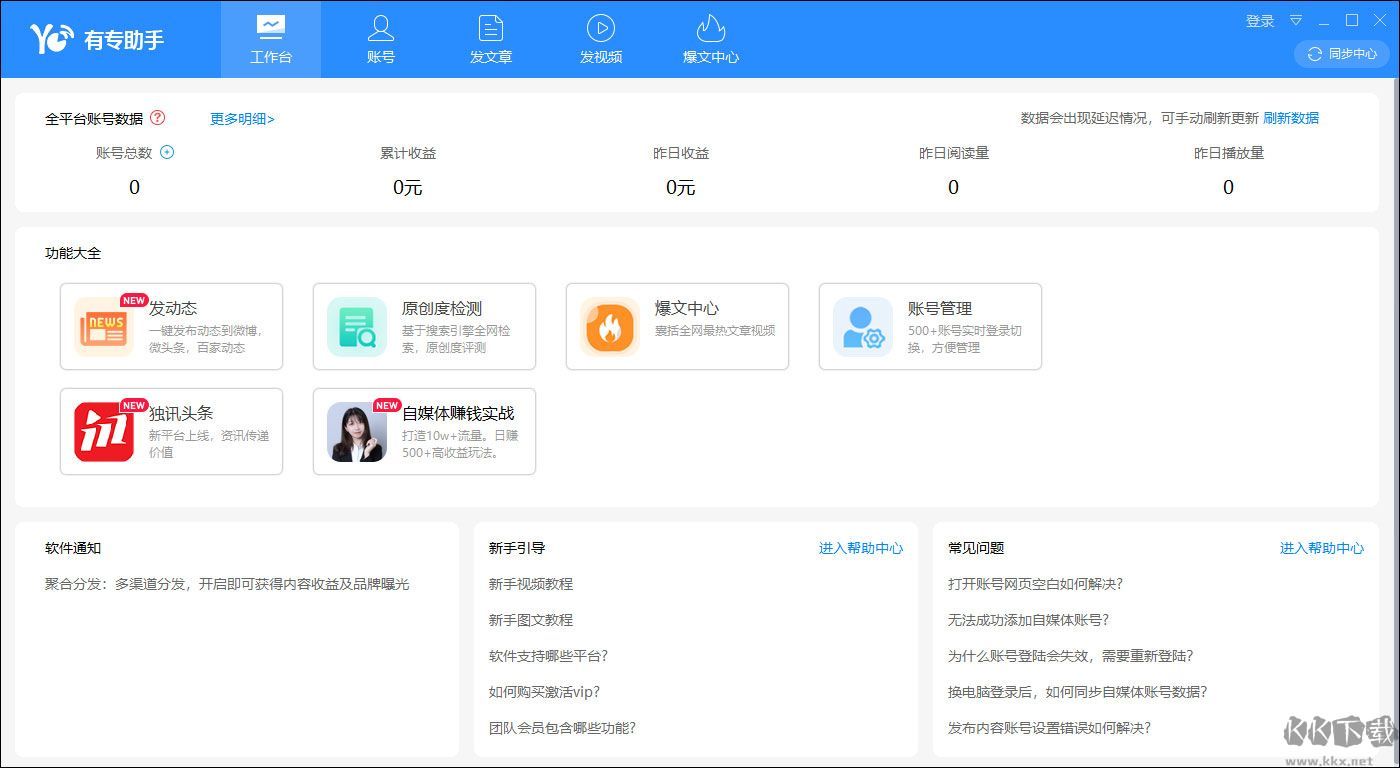Click 如何购买激活vip?
Viewport: 1400px width, 768px height.
click(545, 692)
